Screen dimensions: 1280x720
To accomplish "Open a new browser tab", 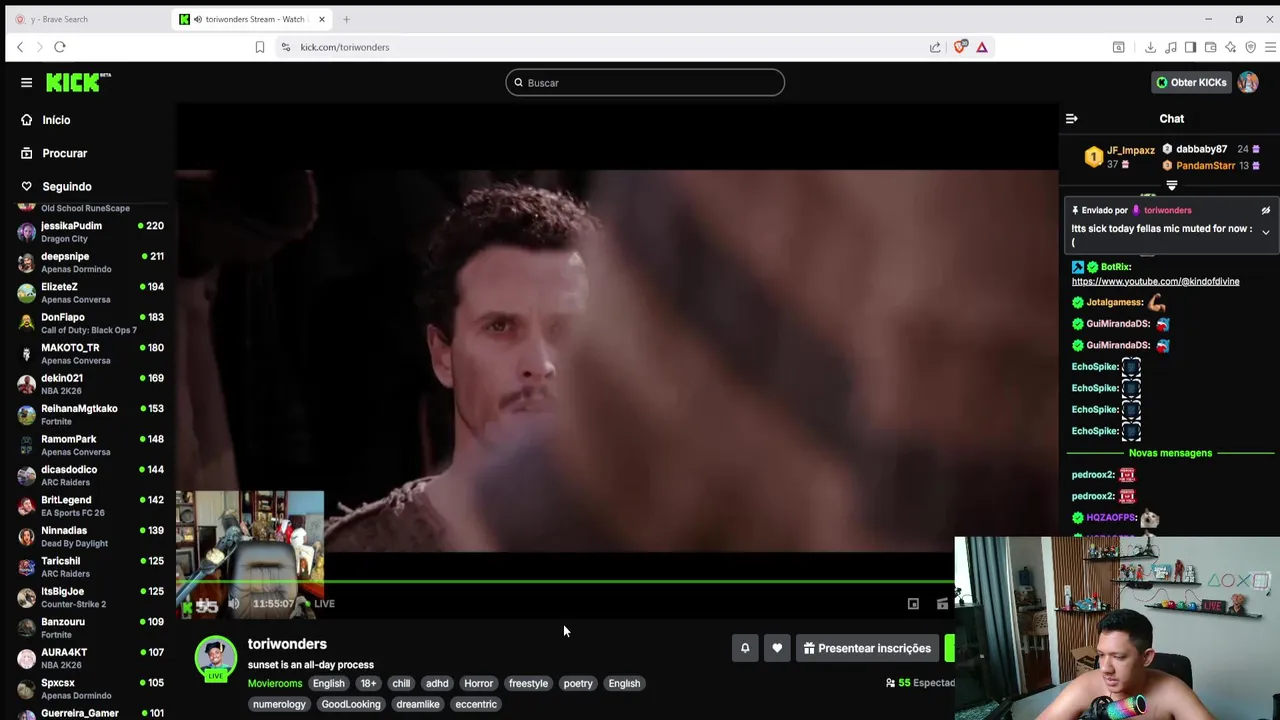I will coord(346,19).
